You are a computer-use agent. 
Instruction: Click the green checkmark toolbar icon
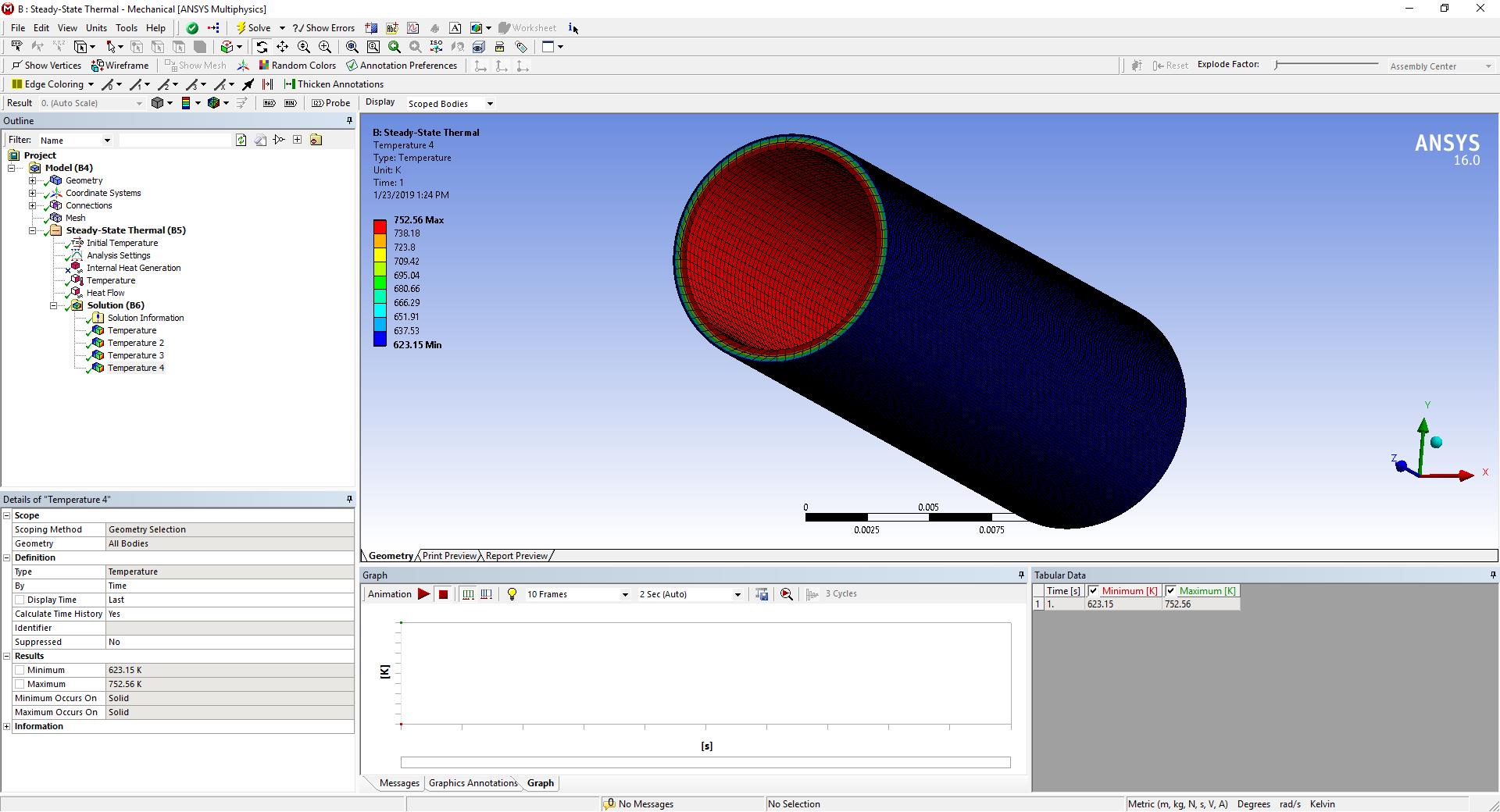click(x=192, y=28)
